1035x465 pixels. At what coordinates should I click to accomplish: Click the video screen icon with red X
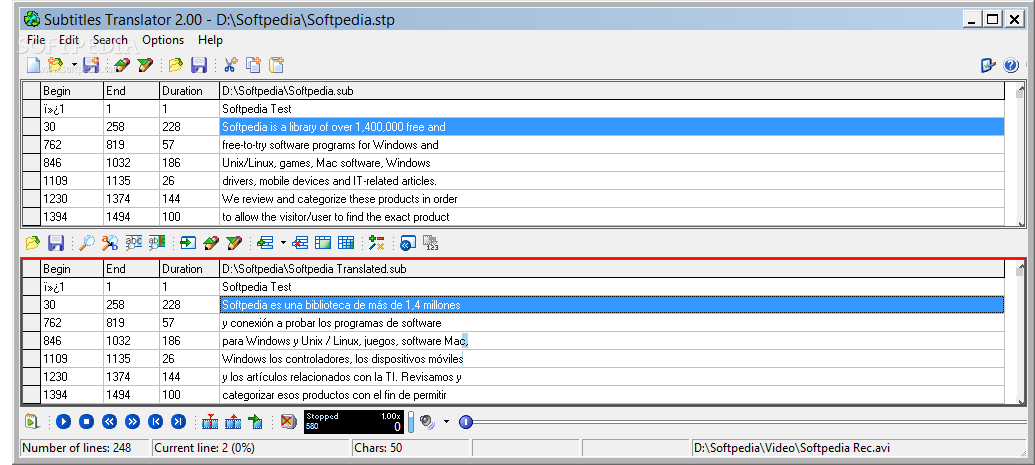click(288, 421)
